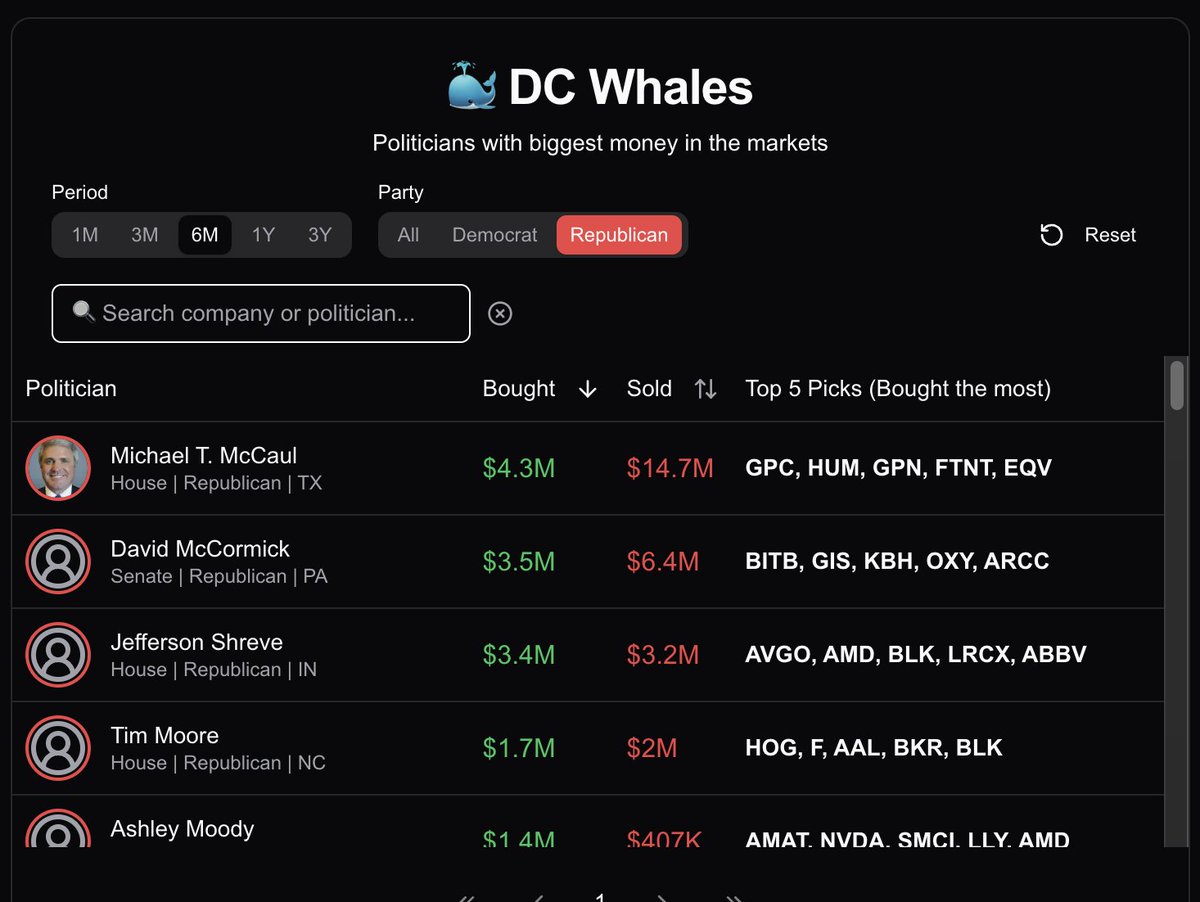Filter party by Democrat
1200x902 pixels.
pyautogui.click(x=495, y=235)
